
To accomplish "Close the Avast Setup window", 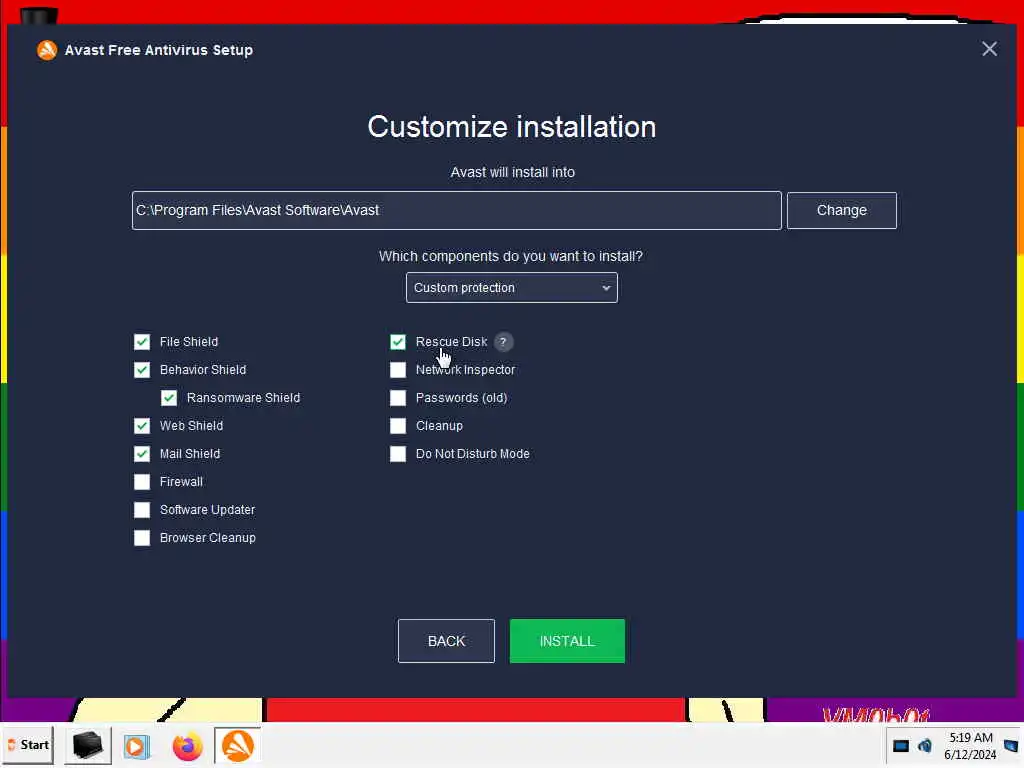I will (x=989, y=49).
